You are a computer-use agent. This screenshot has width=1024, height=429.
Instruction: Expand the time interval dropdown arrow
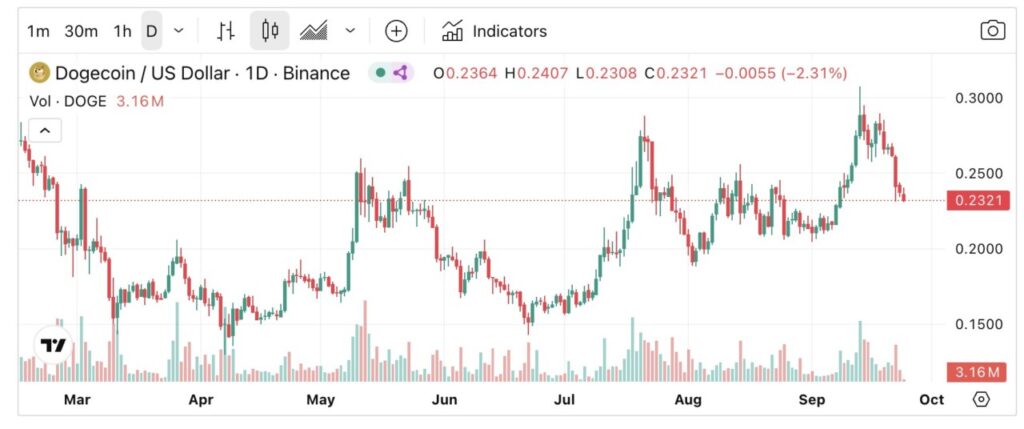coord(178,31)
